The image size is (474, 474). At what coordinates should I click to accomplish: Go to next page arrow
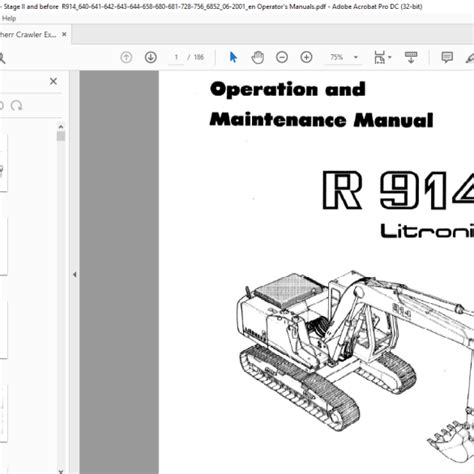click(151, 57)
